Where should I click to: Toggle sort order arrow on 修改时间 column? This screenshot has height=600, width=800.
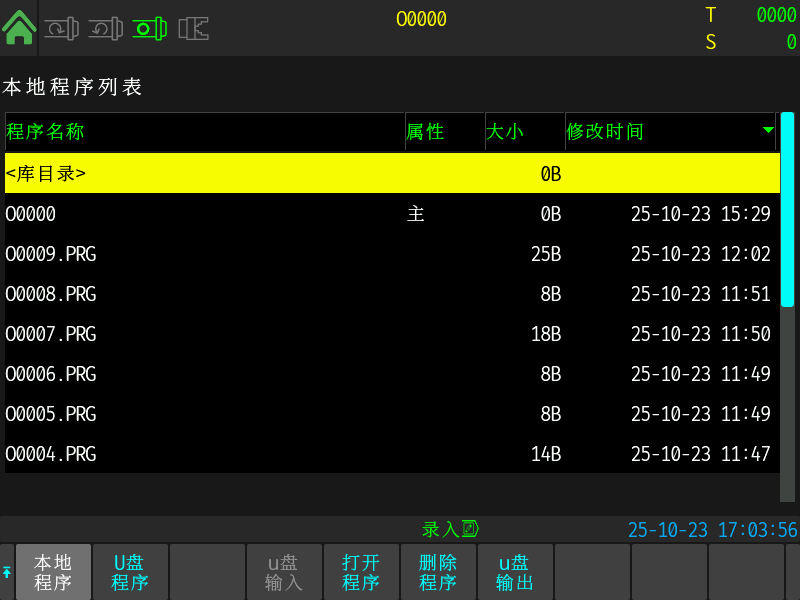coord(768,131)
